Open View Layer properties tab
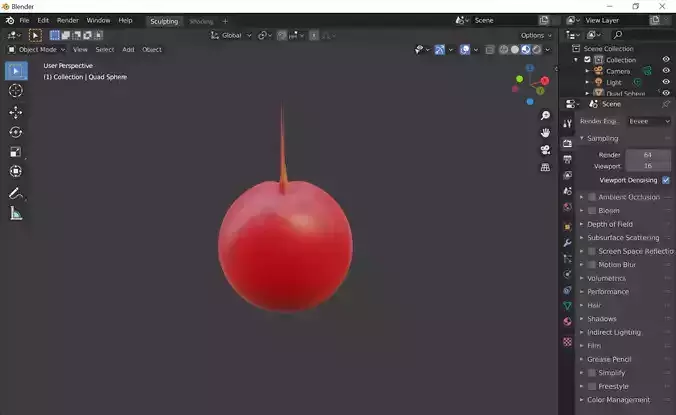The width and height of the screenshot is (676, 415). pyautogui.click(x=567, y=175)
